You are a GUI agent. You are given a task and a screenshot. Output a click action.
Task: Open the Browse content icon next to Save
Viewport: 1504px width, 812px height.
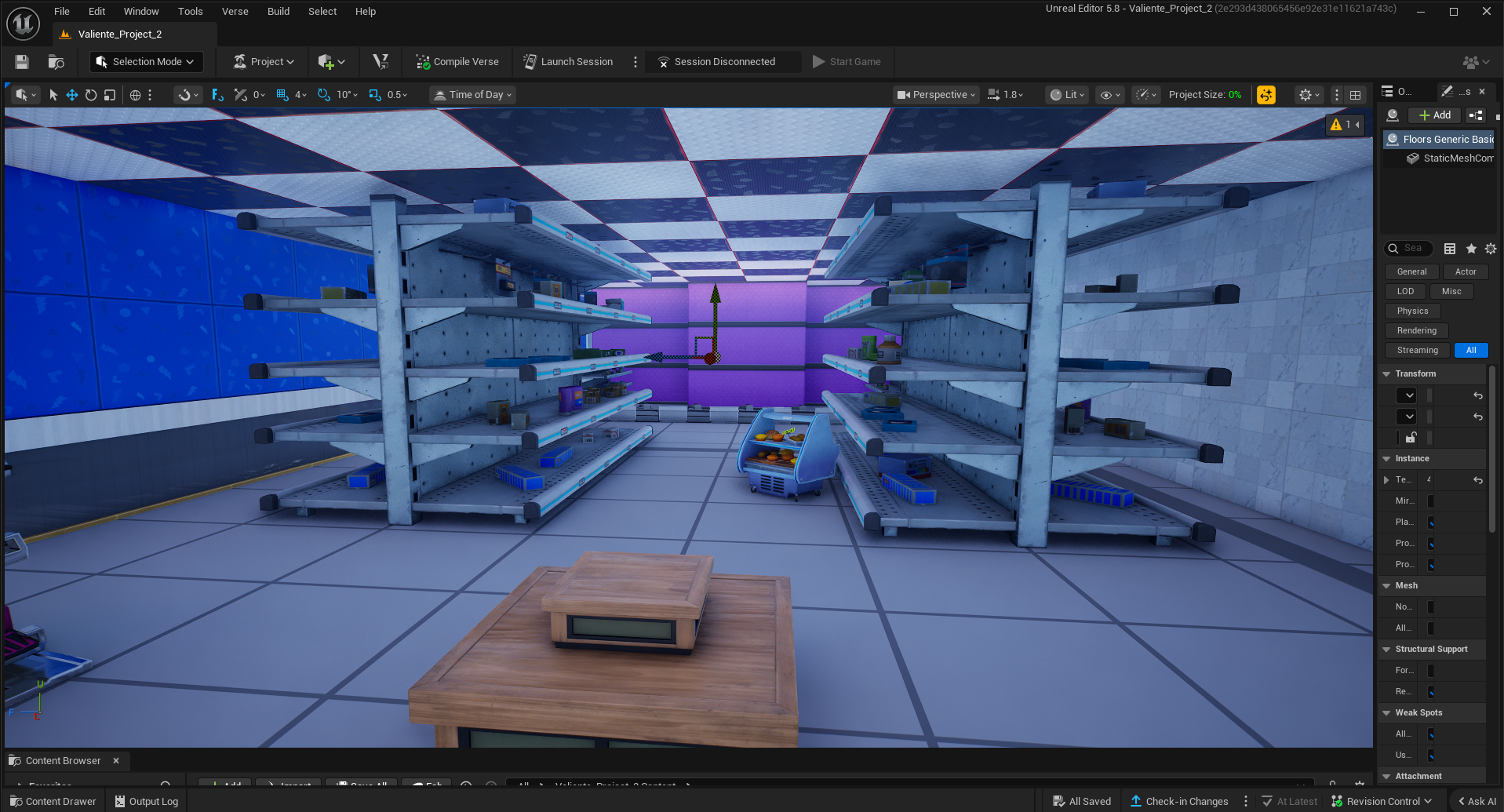(x=56, y=62)
